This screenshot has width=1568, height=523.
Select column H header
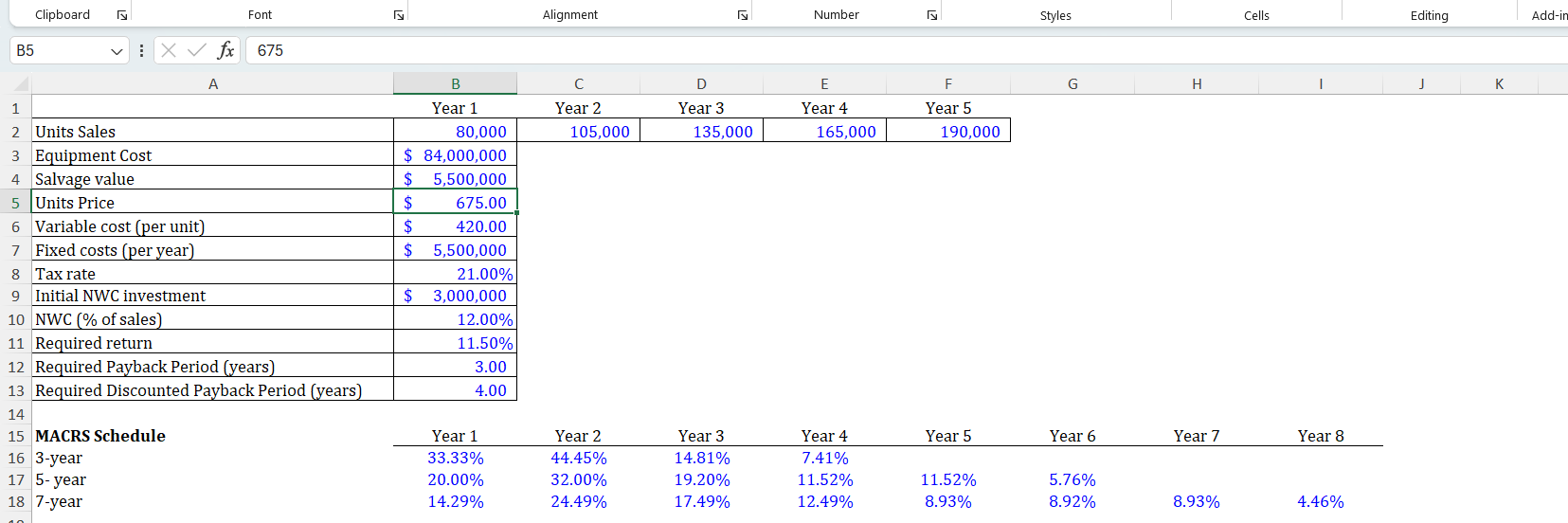tap(1197, 84)
